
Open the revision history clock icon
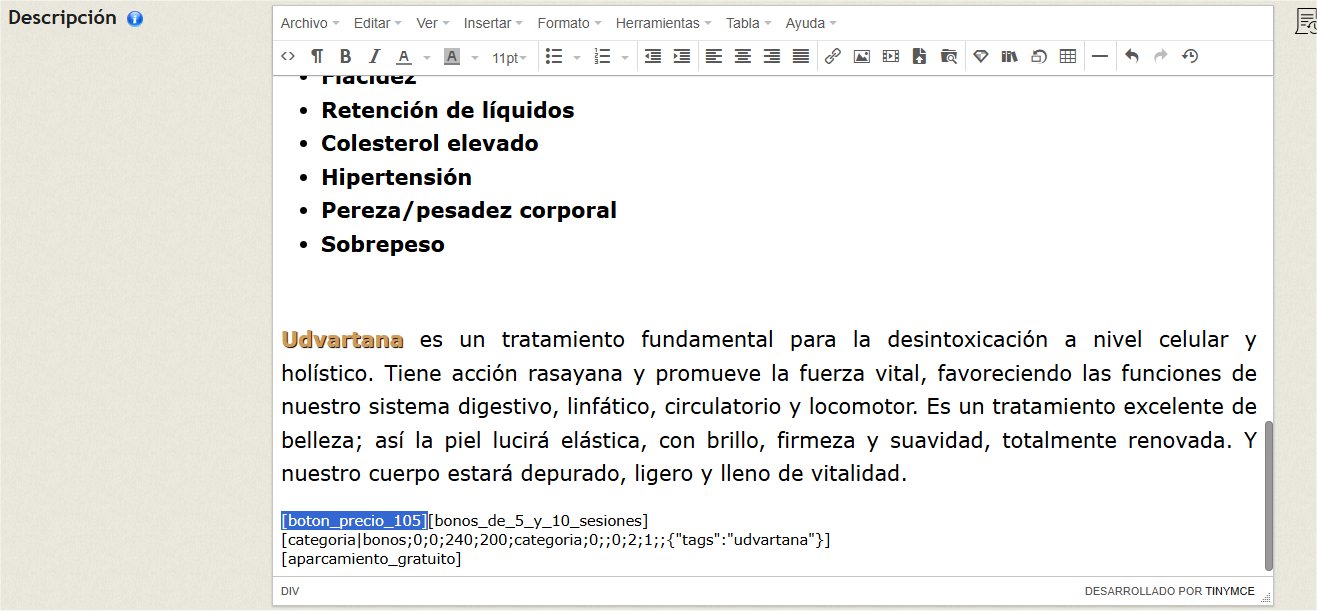click(1189, 57)
